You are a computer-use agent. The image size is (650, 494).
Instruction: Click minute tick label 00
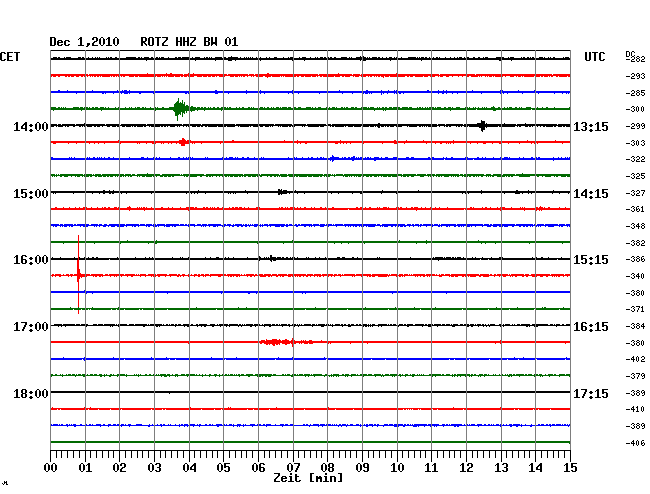[51, 468]
